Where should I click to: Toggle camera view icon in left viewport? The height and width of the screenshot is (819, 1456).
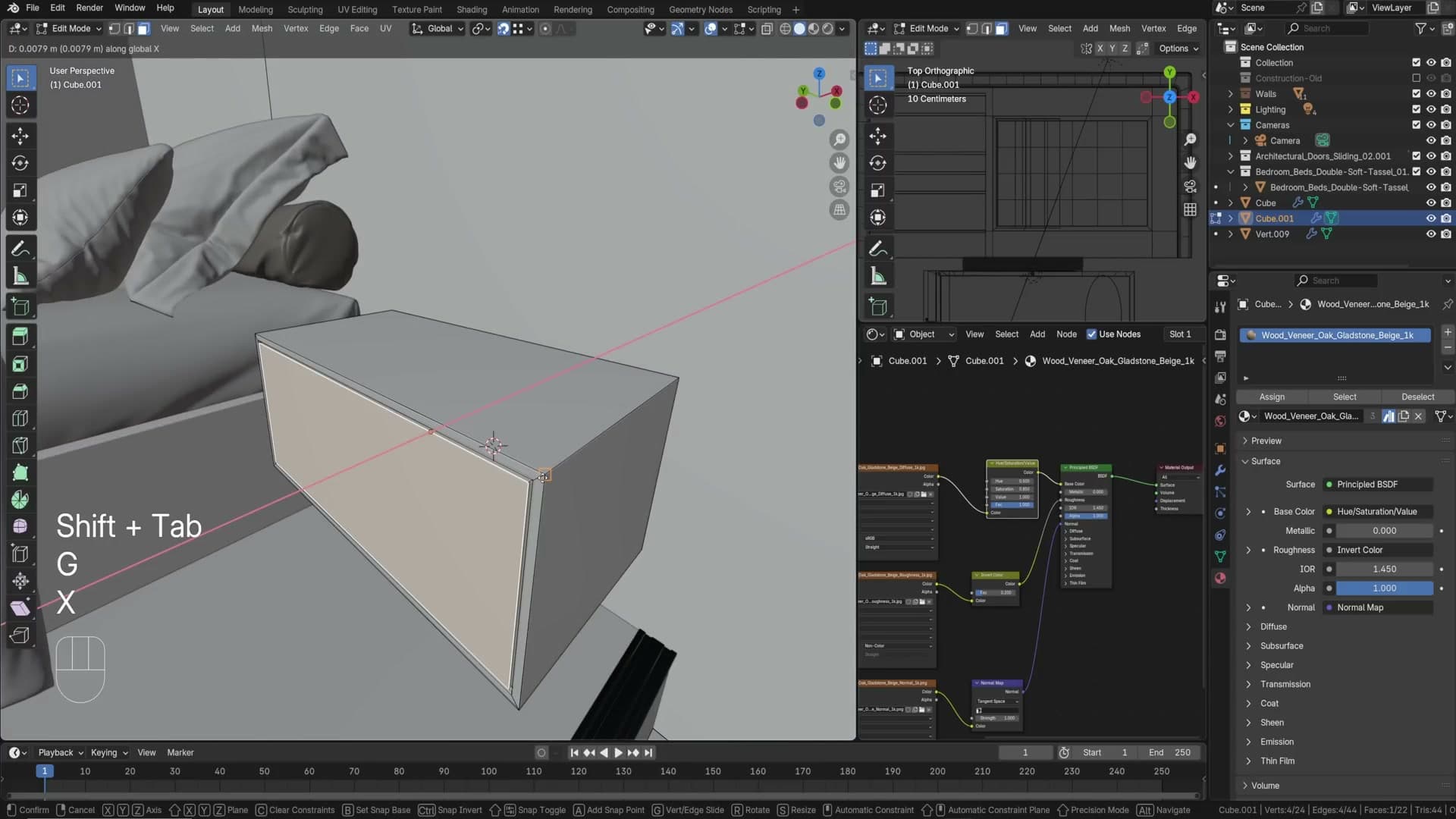pyautogui.click(x=839, y=187)
